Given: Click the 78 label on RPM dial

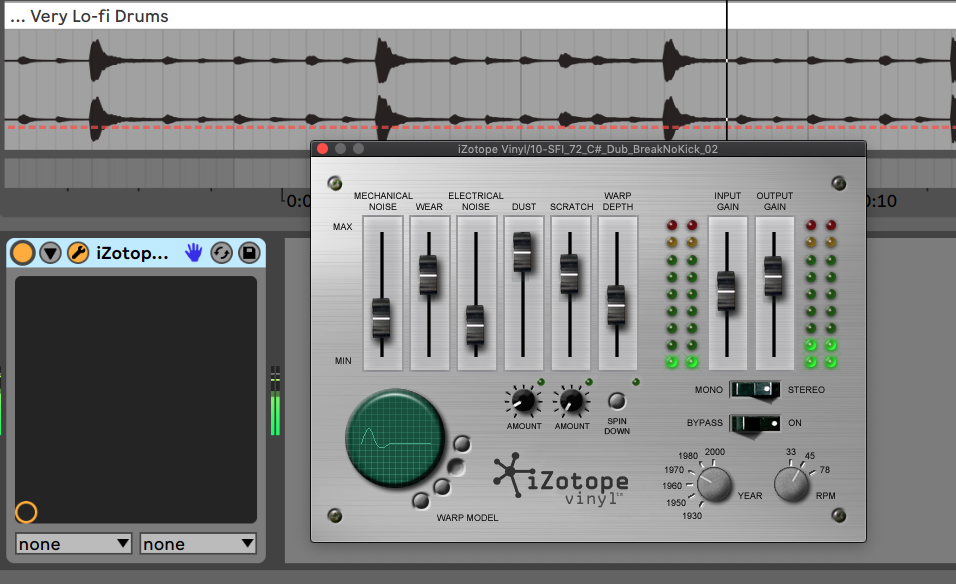Looking at the screenshot, I should tap(824, 469).
